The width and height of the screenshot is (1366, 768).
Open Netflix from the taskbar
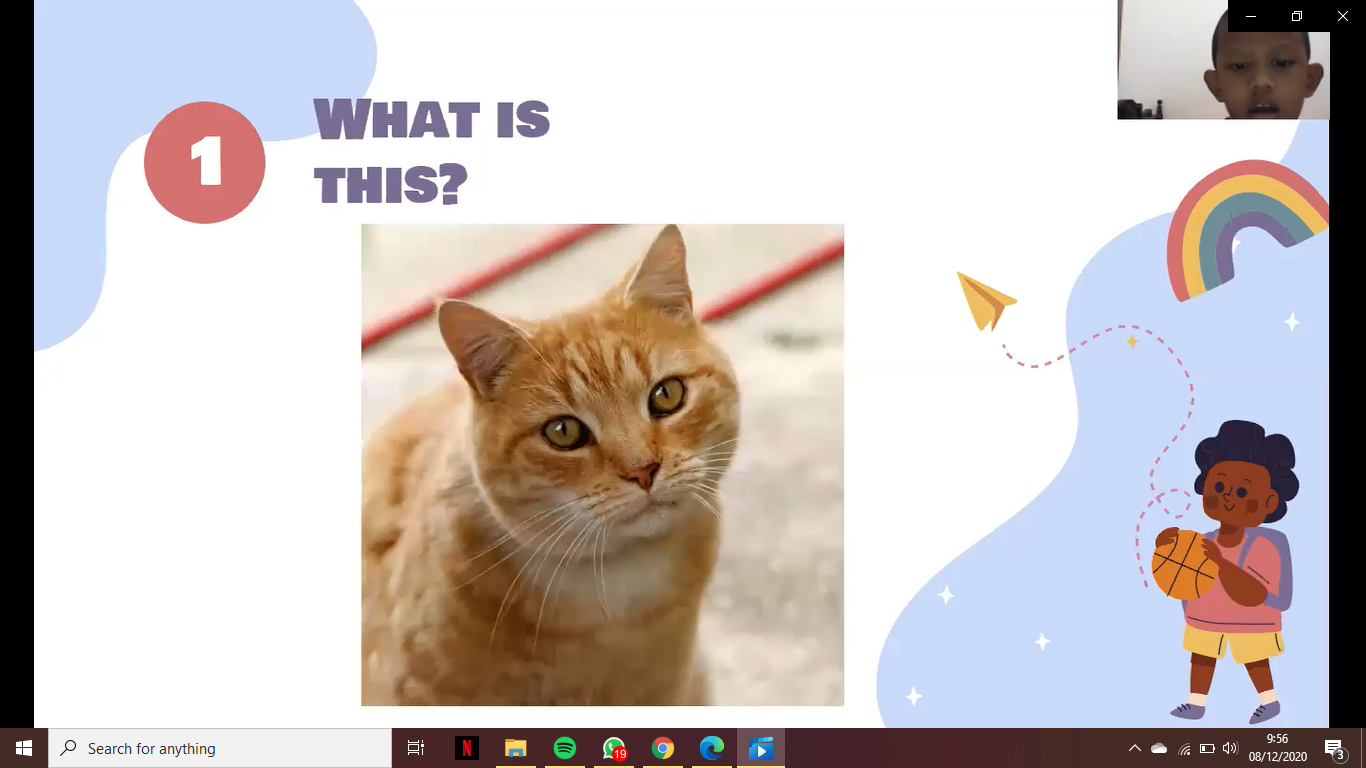[x=466, y=748]
